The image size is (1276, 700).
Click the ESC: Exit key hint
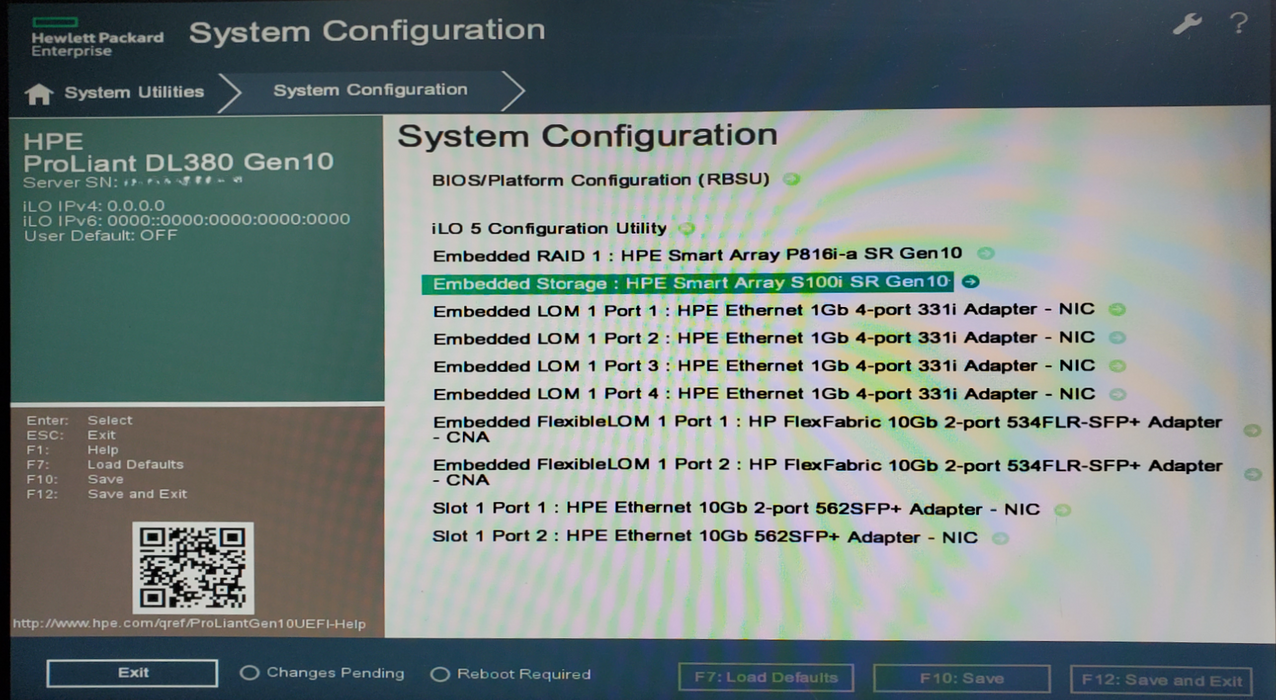point(71,435)
